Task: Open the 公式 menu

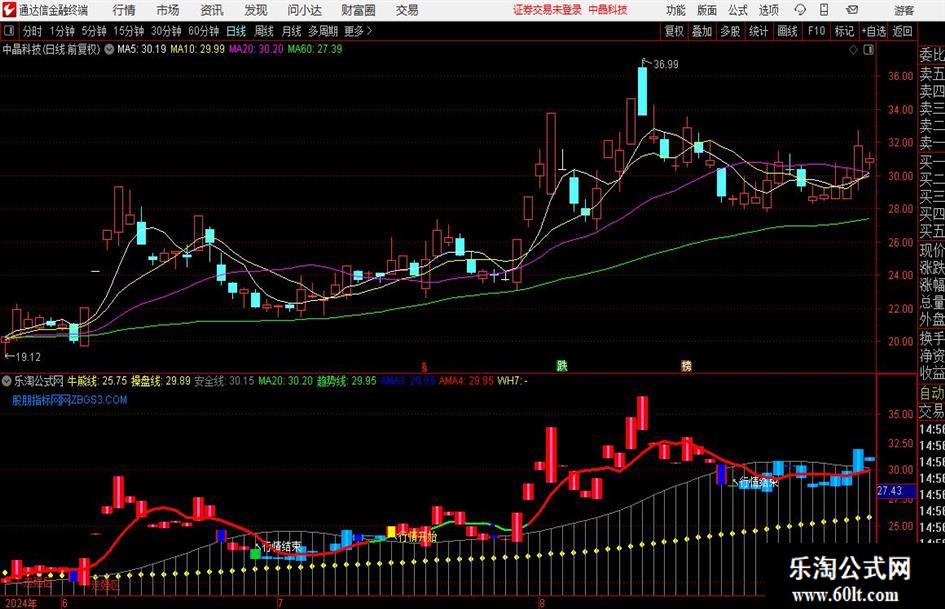Action: [x=737, y=10]
